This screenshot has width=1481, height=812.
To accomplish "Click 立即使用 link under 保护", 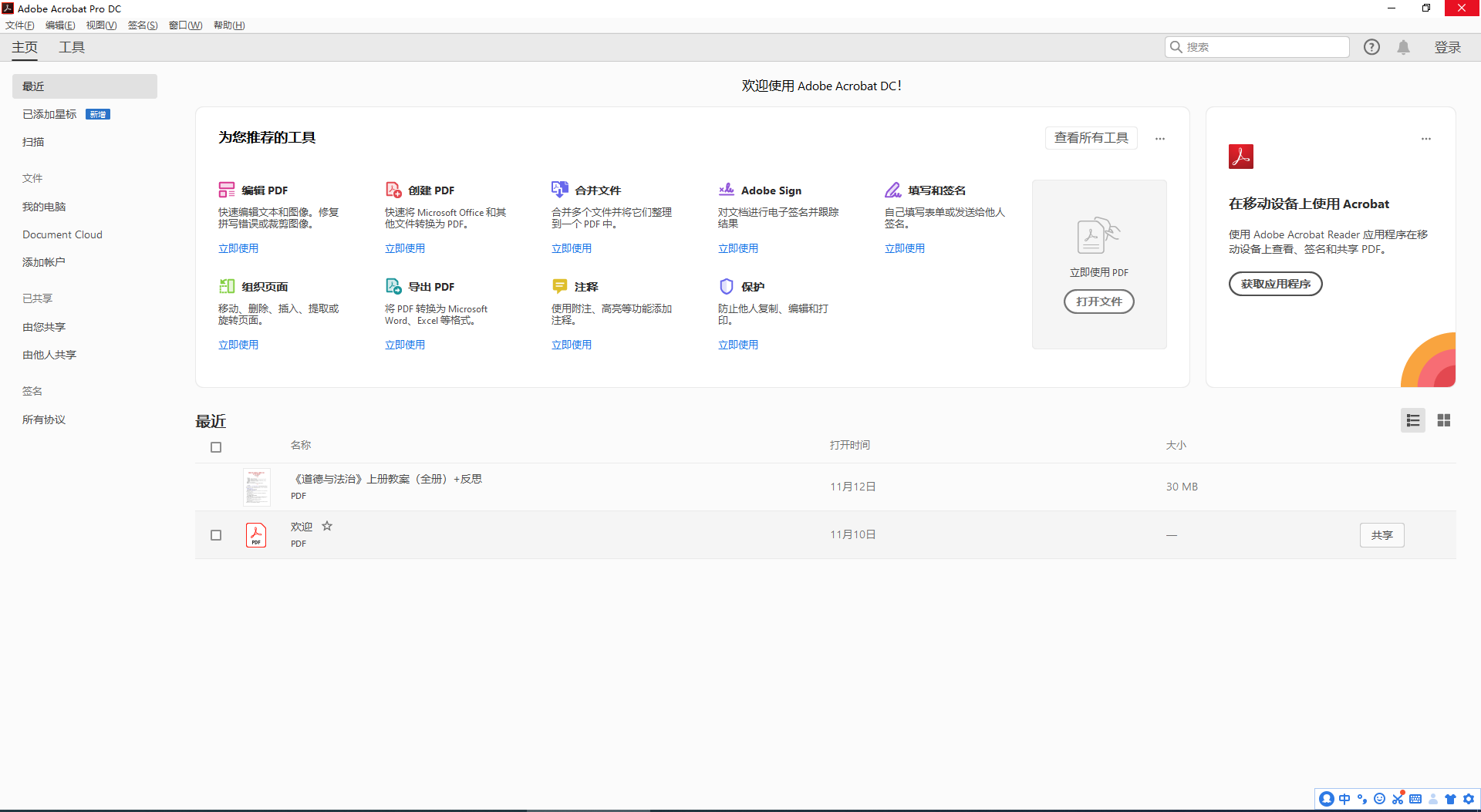I will pyautogui.click(x=738, y=345).
